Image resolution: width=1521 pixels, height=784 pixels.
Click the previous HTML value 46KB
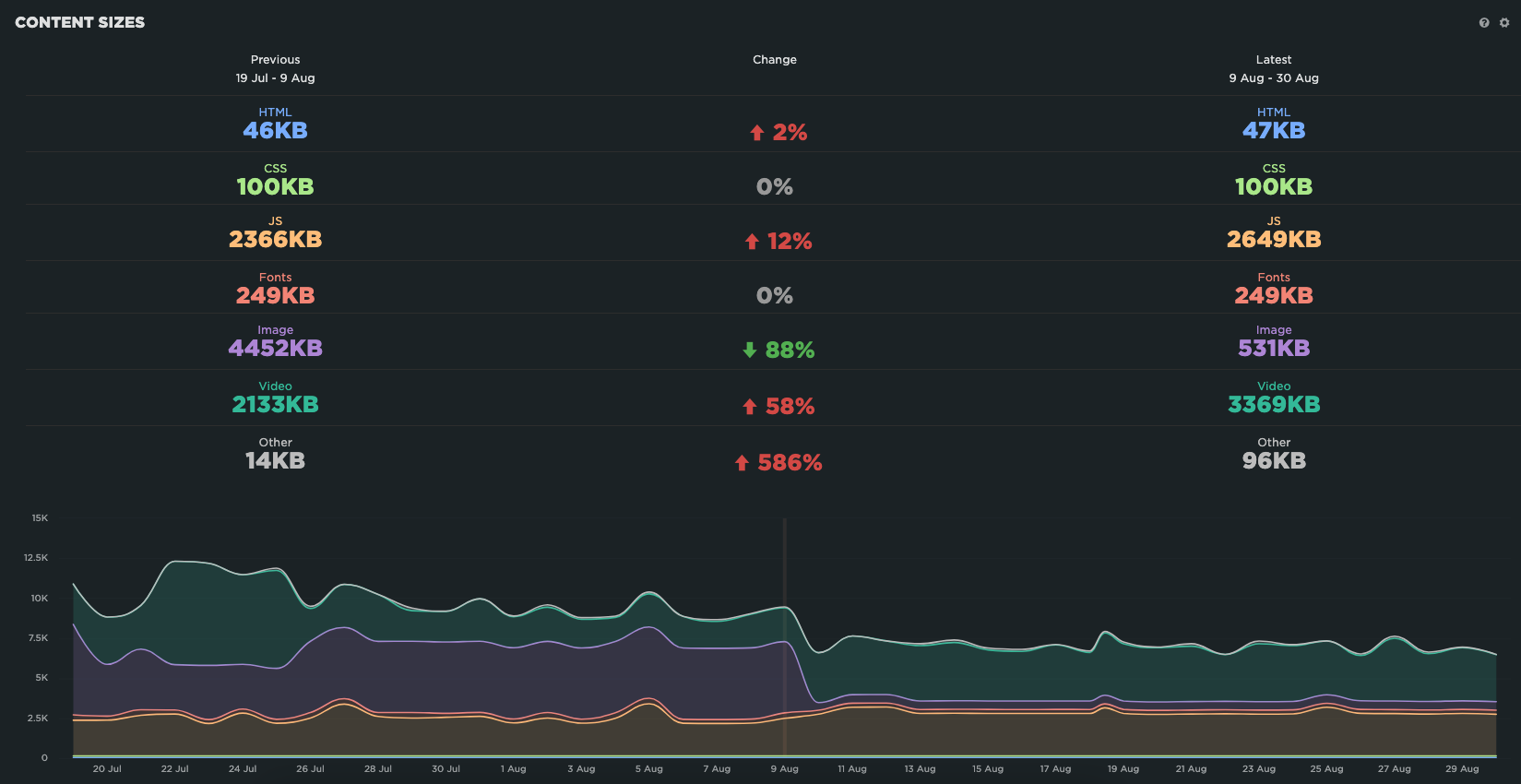tap(275, 131)
